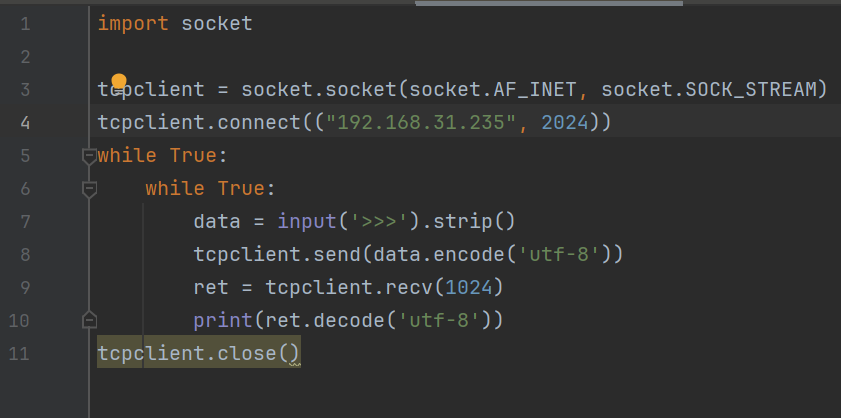841x418 pixels.
Task: Click the horizontal scrollbar at top of editor
Action: pos(549,3)
